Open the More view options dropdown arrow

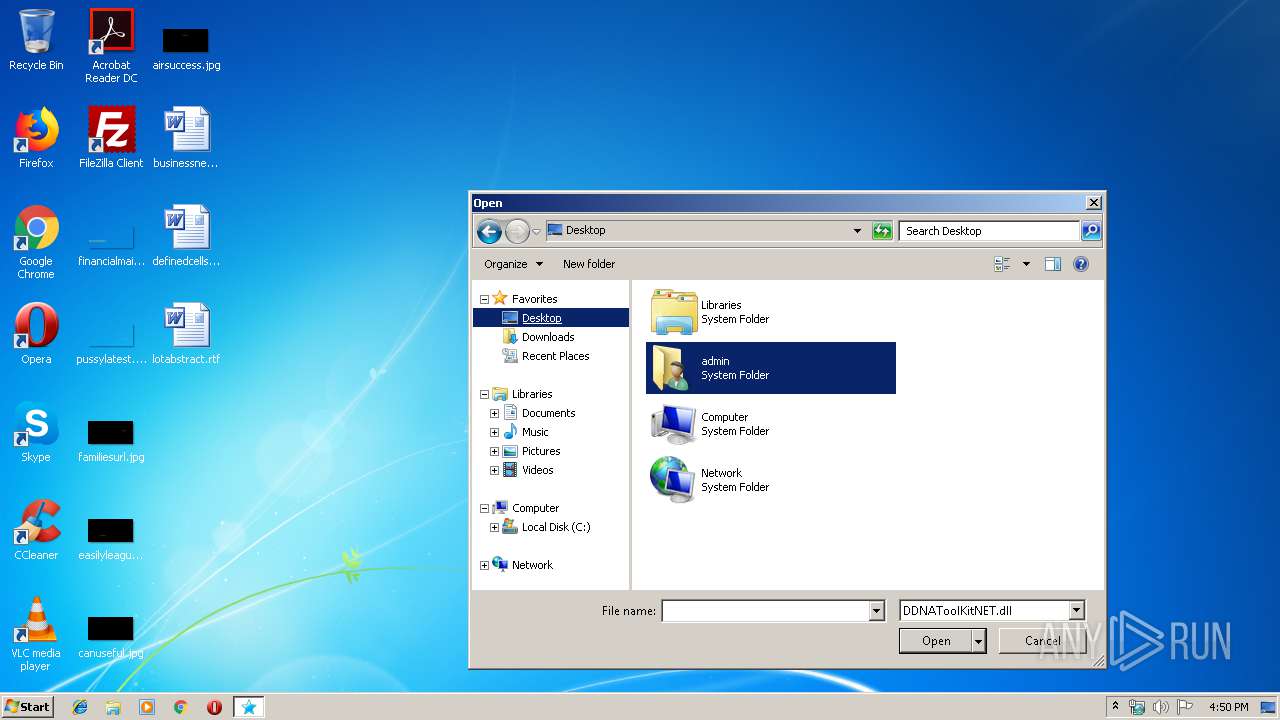(x=1026, y=264)
